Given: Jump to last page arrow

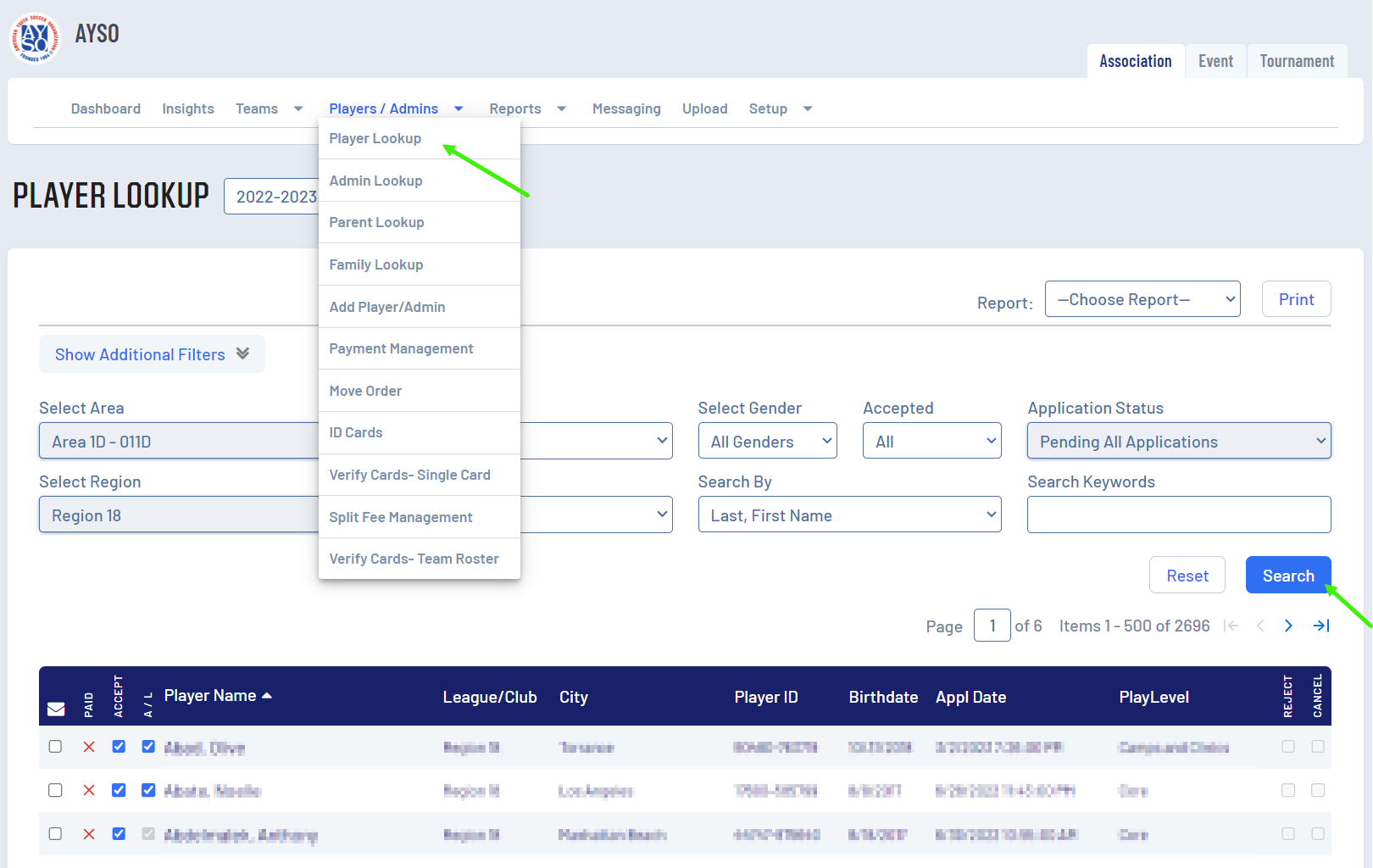Looking at the screenshot, I should point(1321,626).
